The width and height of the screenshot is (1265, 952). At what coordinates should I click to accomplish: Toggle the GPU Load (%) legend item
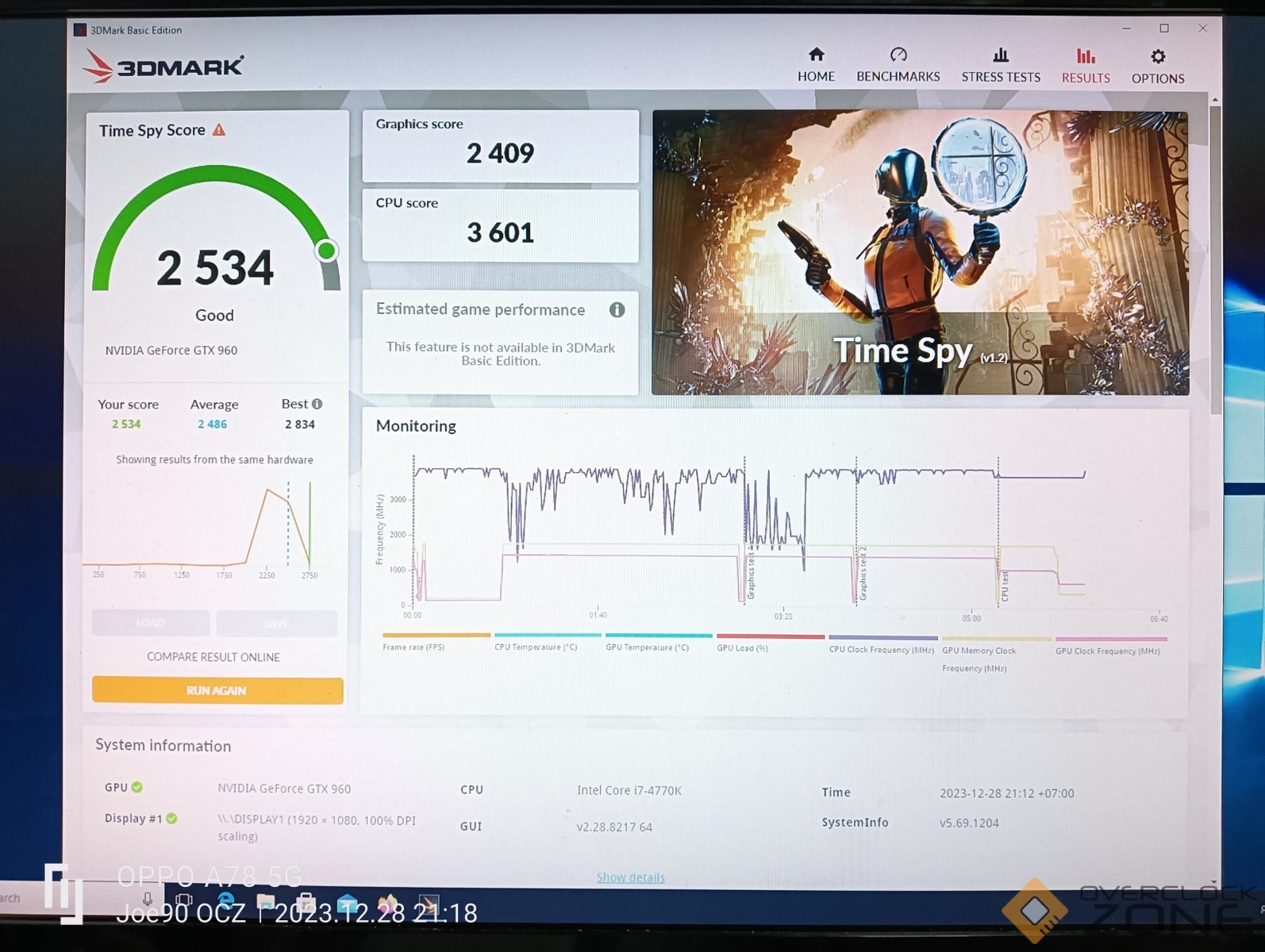click(770, 643)
